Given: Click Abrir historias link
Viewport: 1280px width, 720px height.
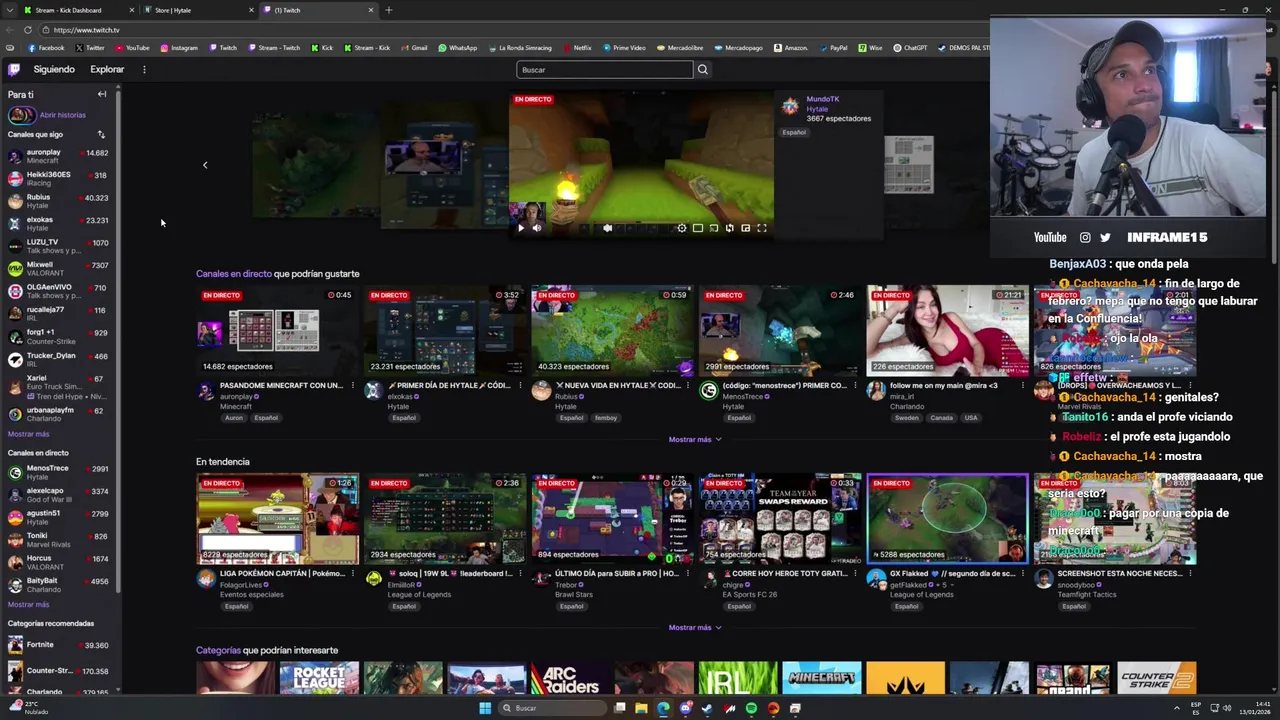Looking at the screenshot, I should 62,115.
